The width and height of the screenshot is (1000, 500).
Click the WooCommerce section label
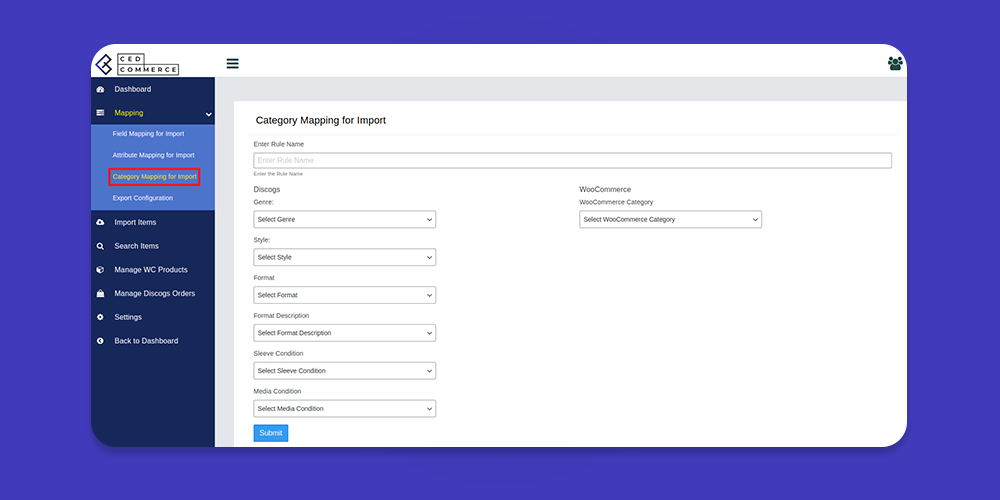[605, 189]
